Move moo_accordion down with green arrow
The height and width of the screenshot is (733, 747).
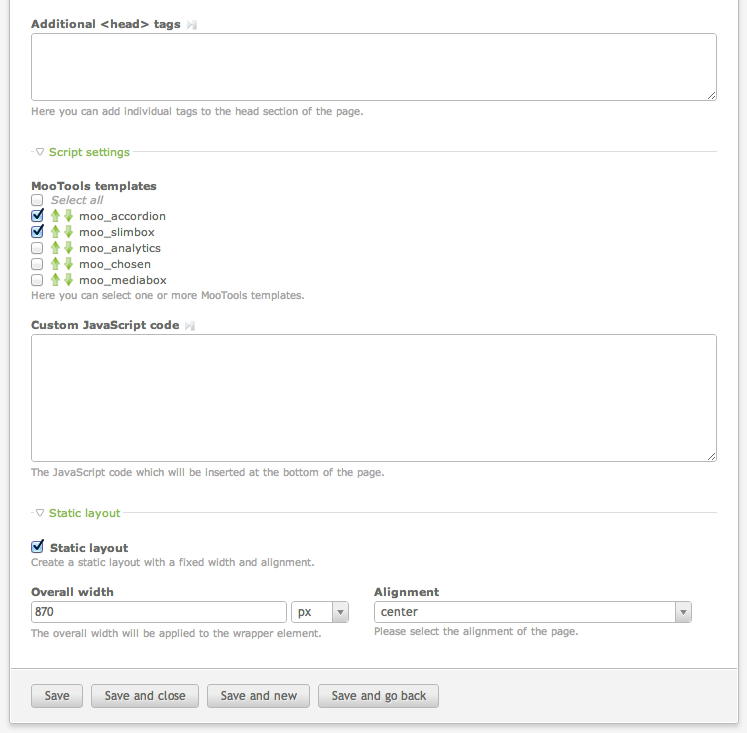pos(69,216)
